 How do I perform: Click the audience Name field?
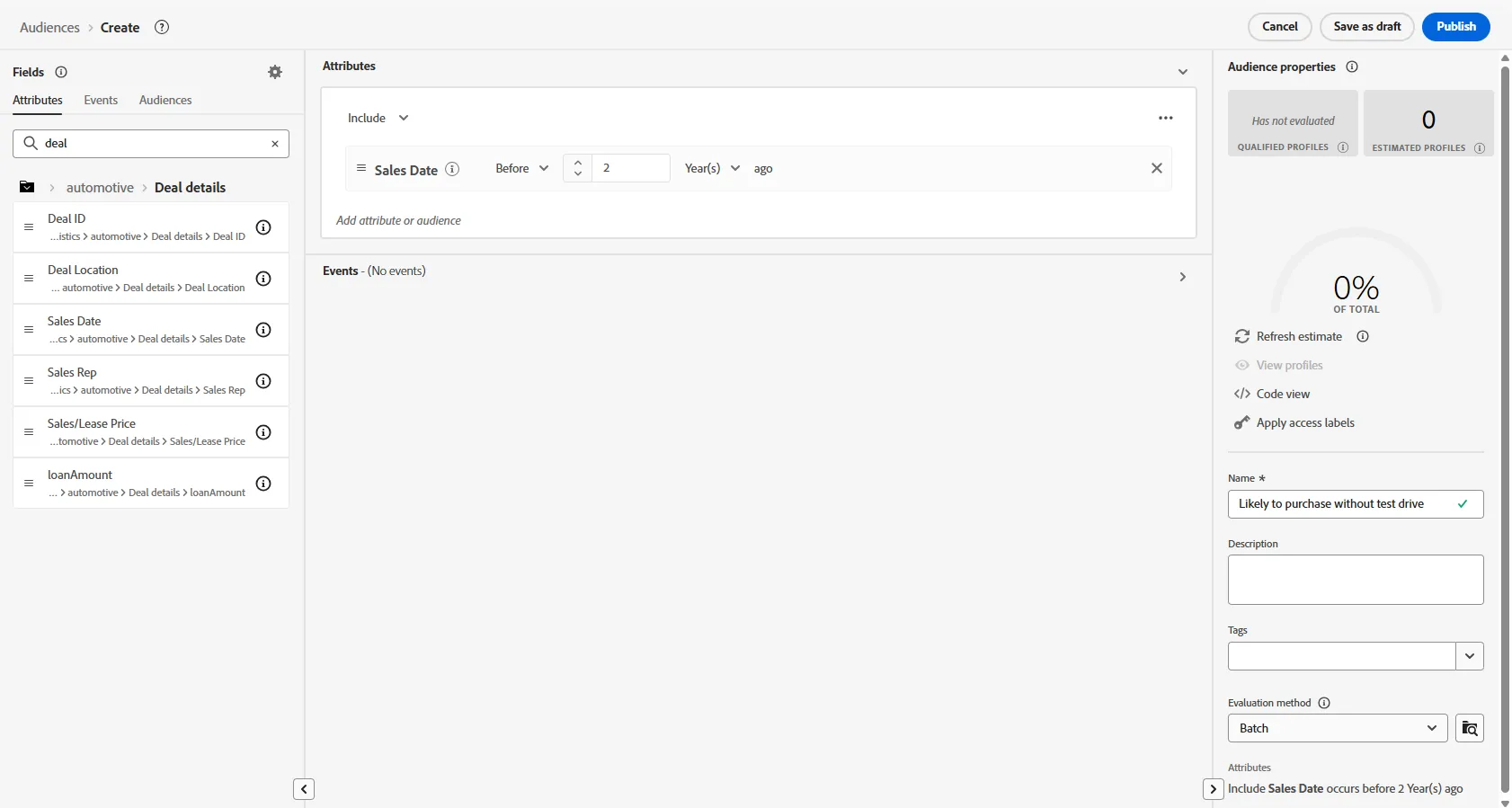[x=1356, y=504]
